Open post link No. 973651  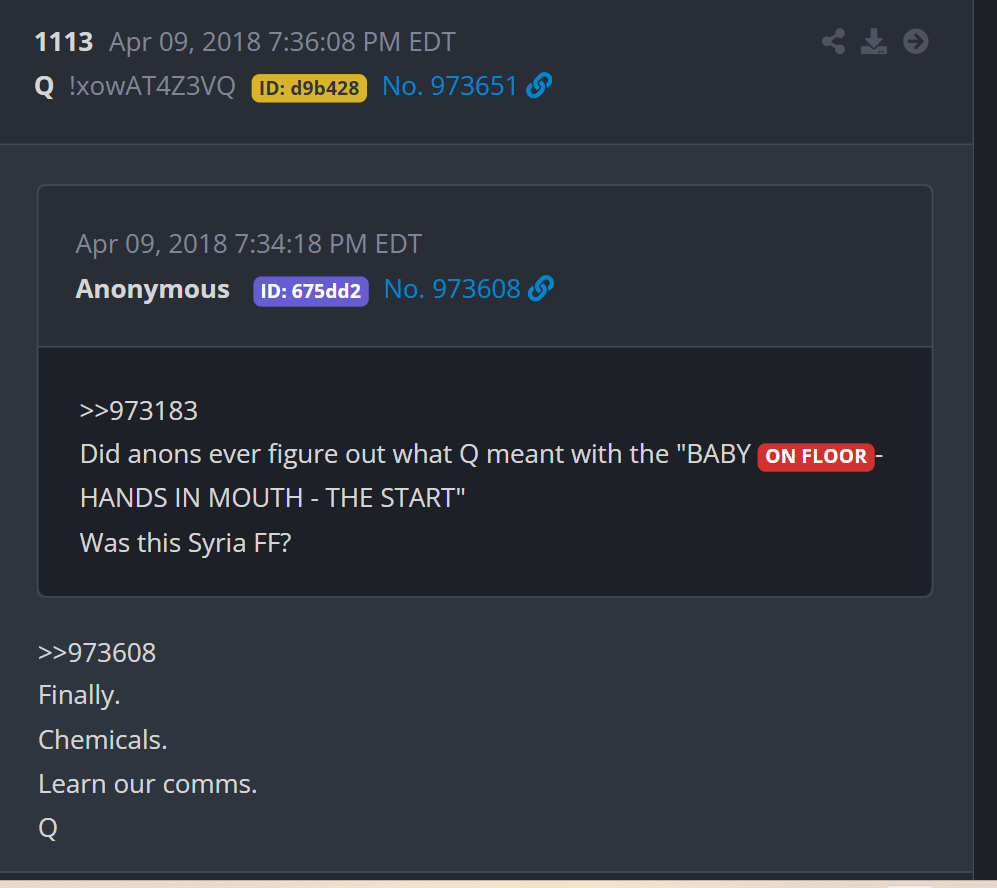(x=450, y=86)
